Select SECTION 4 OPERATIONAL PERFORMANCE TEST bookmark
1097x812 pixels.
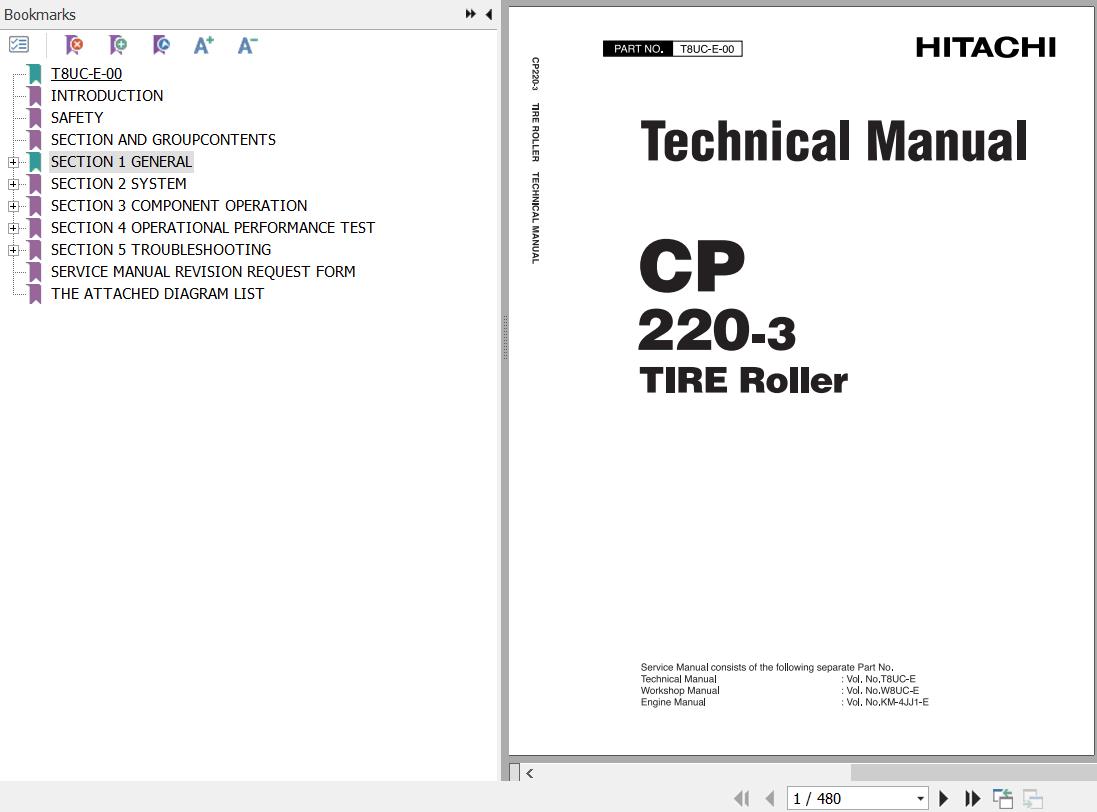pos(213,228)
